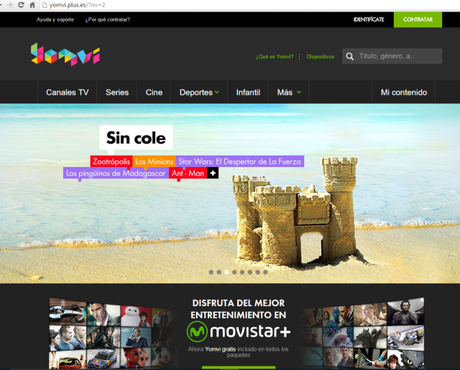Click the IDENTIFÍCATE login button
This screenshot has width=460, height=370.
369,20
